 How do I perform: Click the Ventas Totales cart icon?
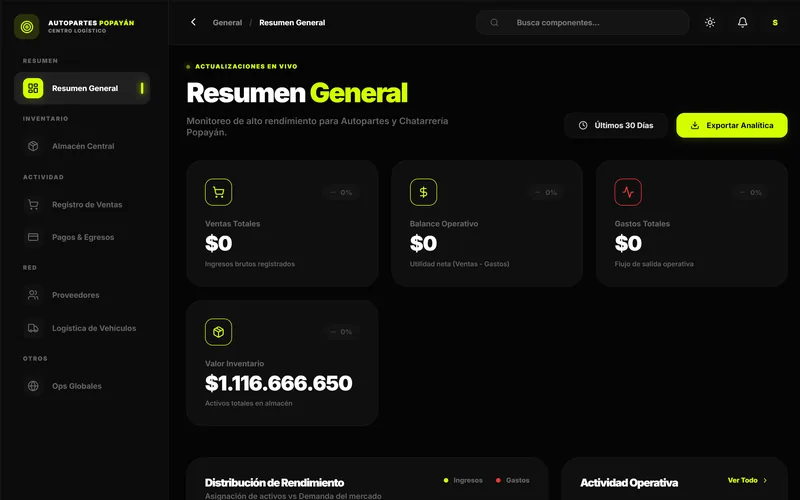point(218,192)
